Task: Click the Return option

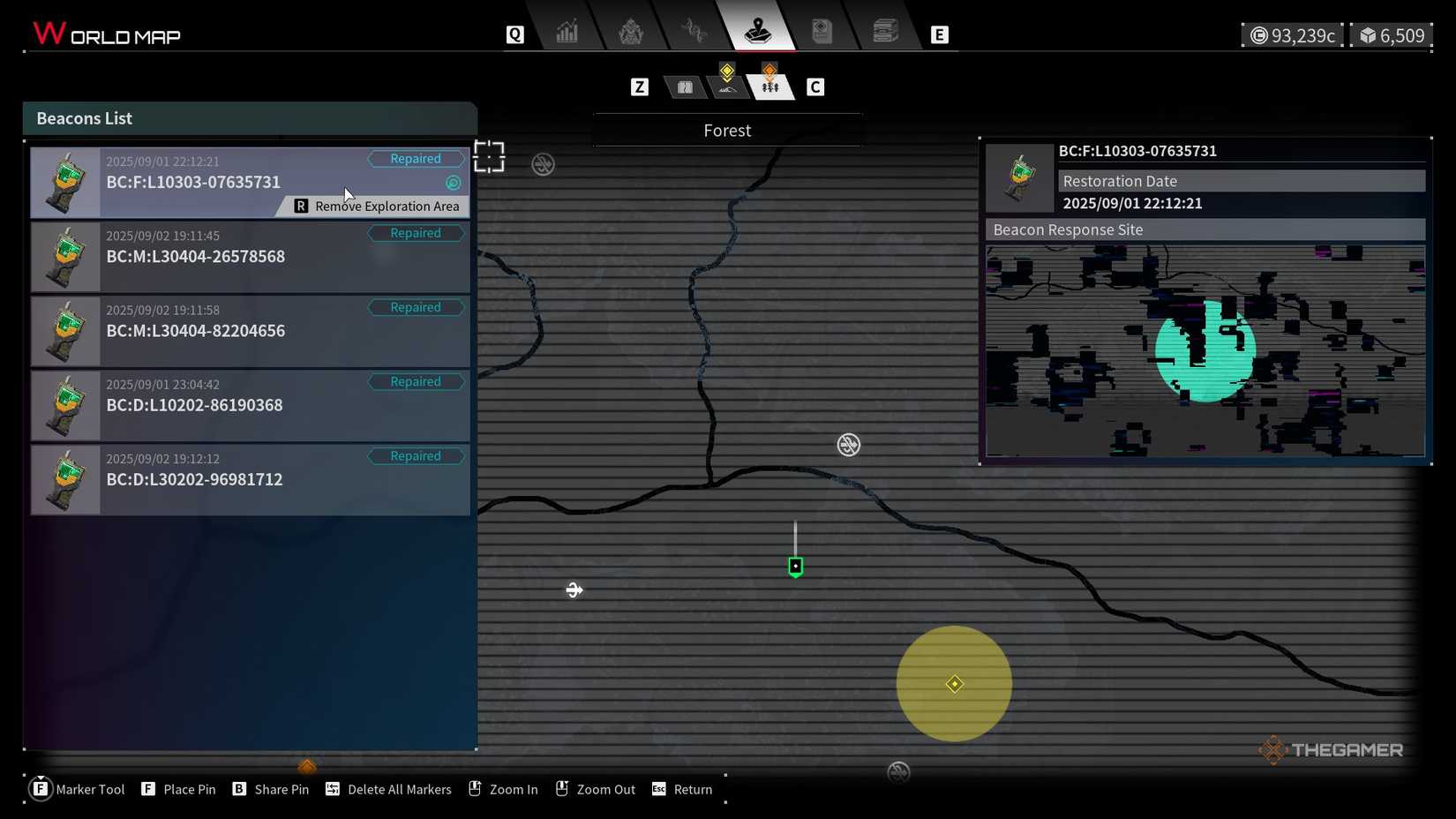Action: 682,789
